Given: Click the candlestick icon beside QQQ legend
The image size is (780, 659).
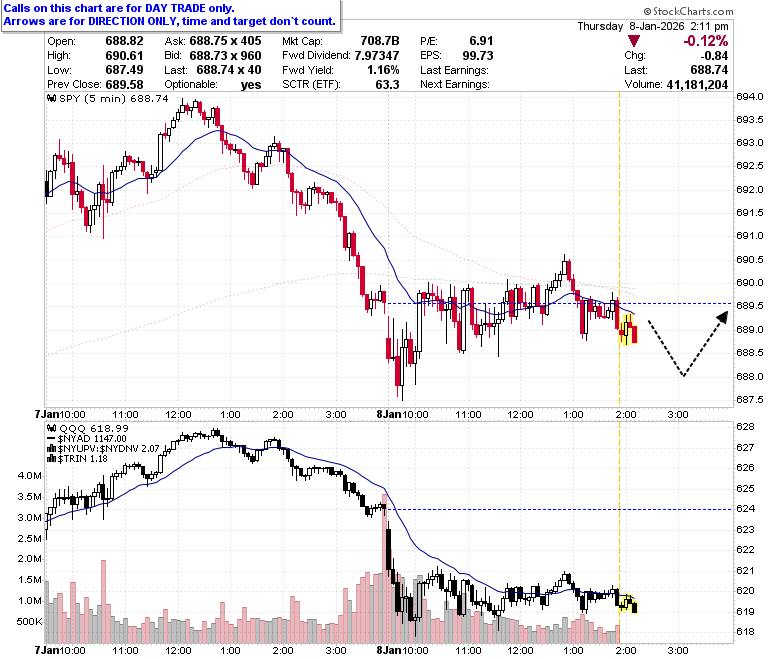Looking at the screenshot, I should tap(52, 428).
